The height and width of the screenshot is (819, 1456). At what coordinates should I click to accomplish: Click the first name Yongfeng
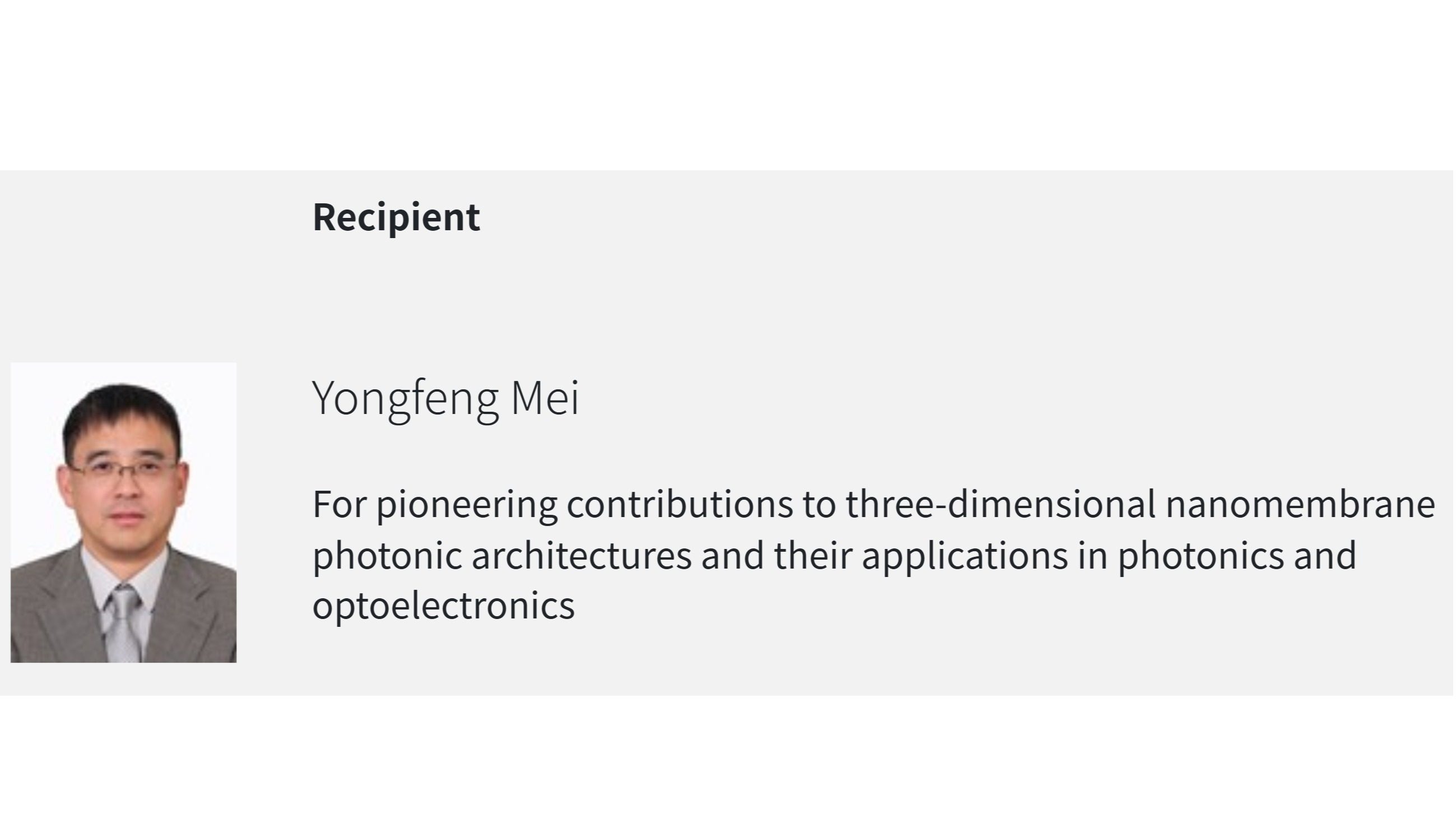(405, 398)
